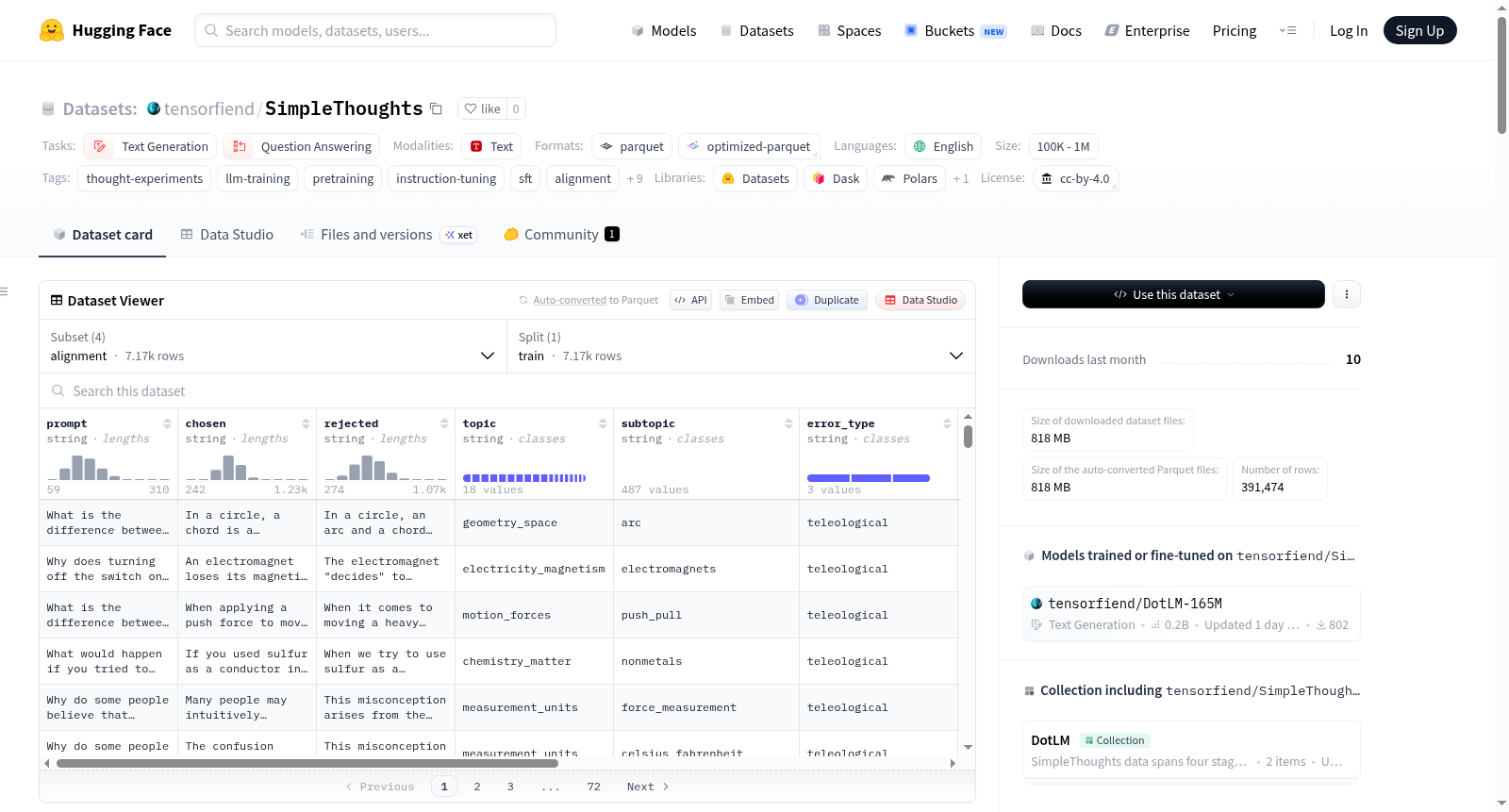Expand the +1 more libraries
Screen dimensions: 1509x812
[961, 178]
